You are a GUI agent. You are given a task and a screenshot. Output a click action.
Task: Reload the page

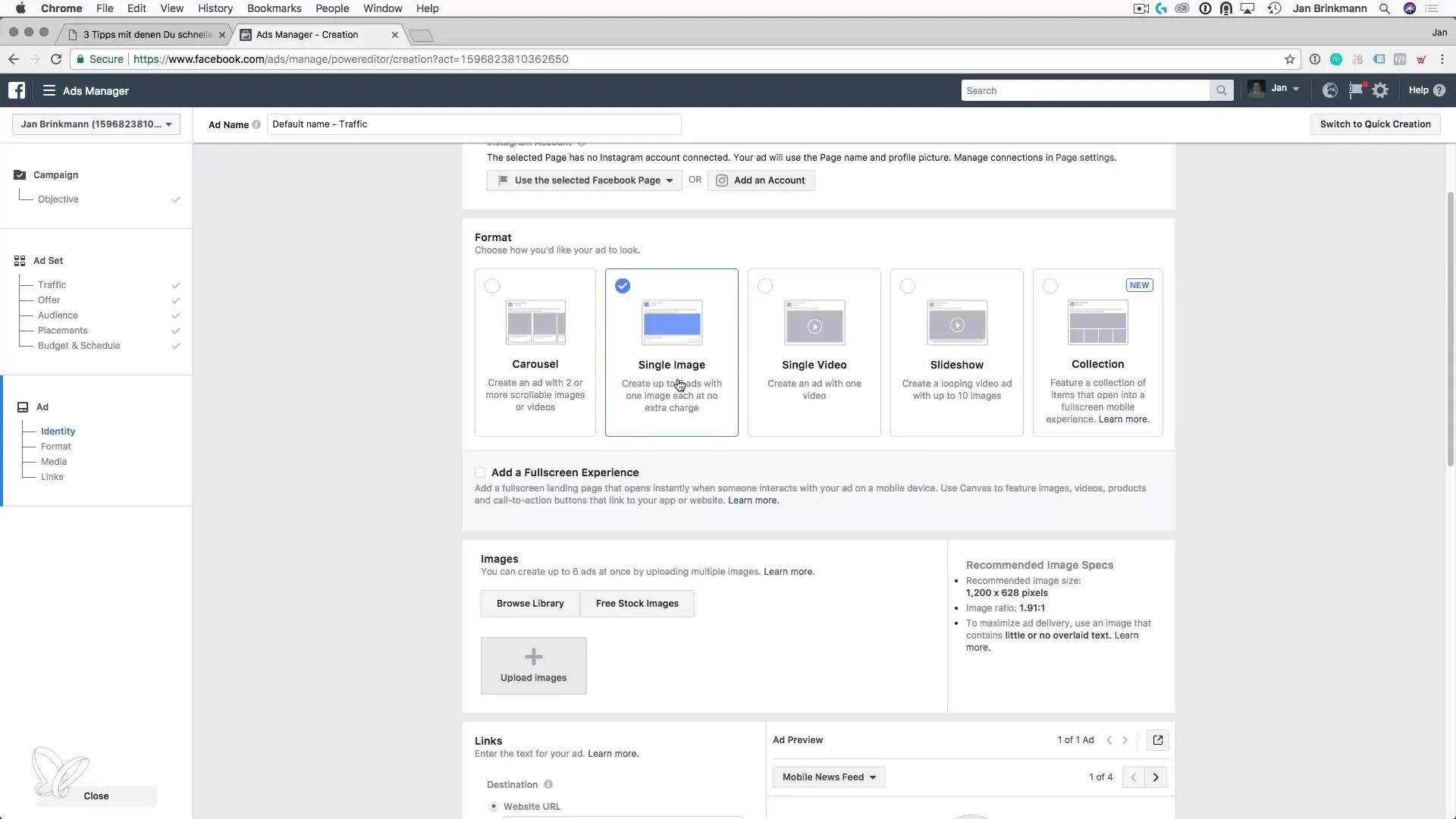pyautogui.click(x=56, y=59)
